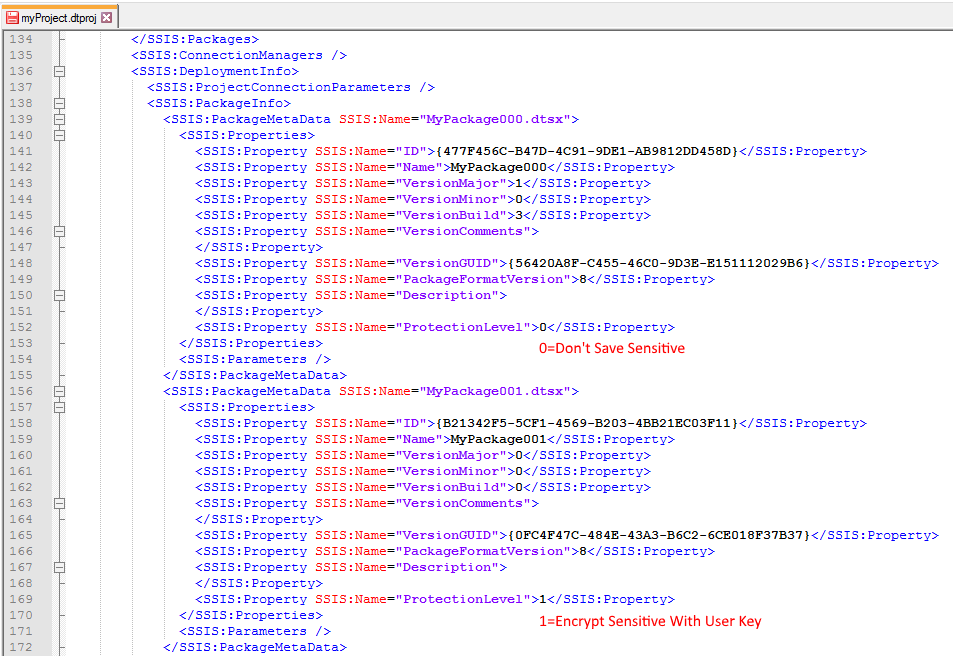The width and height of the screenshot is (953, 656).
Task: Click <SSIS:ConnectionManagers /> on line 135
Action: click(239, 55)
